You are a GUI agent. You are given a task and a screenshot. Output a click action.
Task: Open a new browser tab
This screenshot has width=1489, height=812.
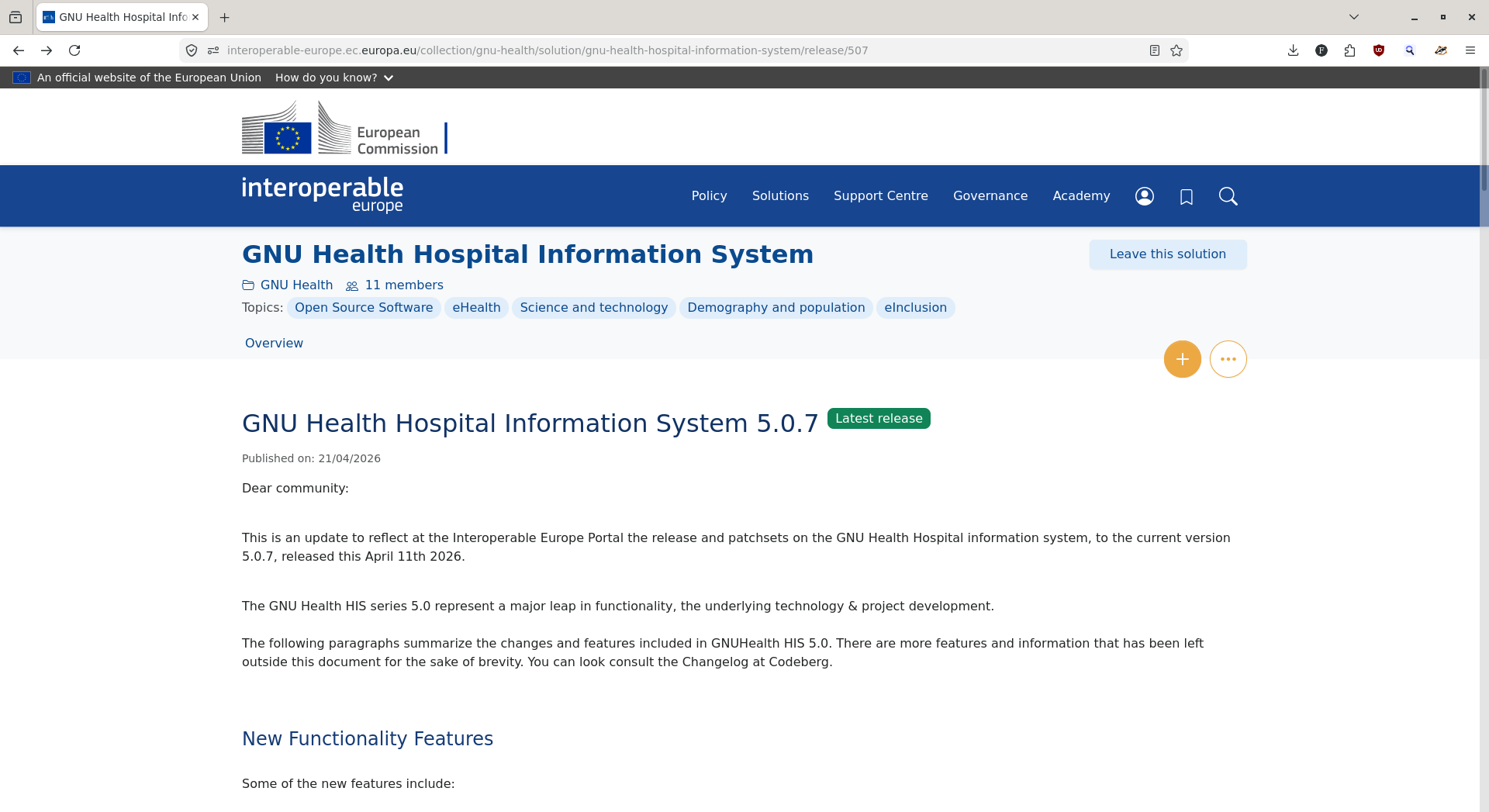coord(225,17)
